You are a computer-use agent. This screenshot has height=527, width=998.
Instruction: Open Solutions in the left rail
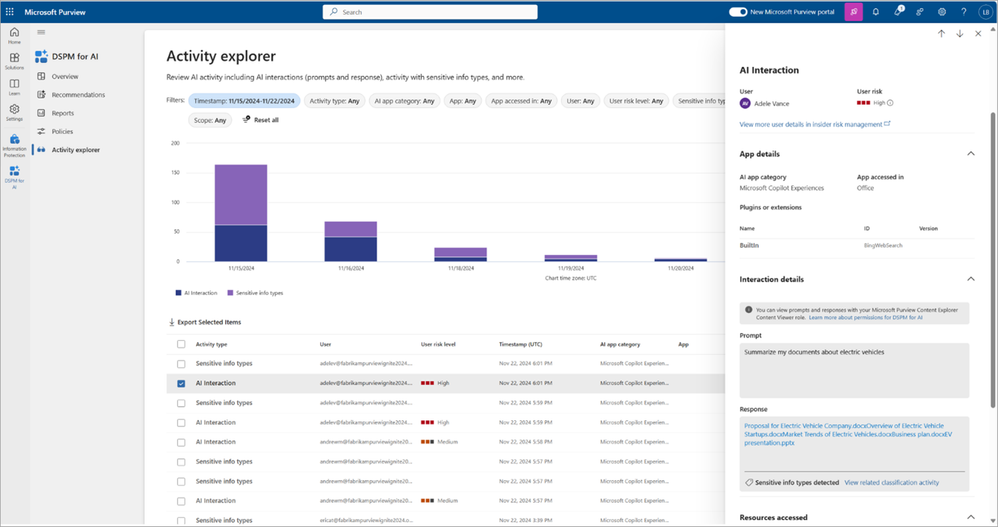click(x=14, y=60)
